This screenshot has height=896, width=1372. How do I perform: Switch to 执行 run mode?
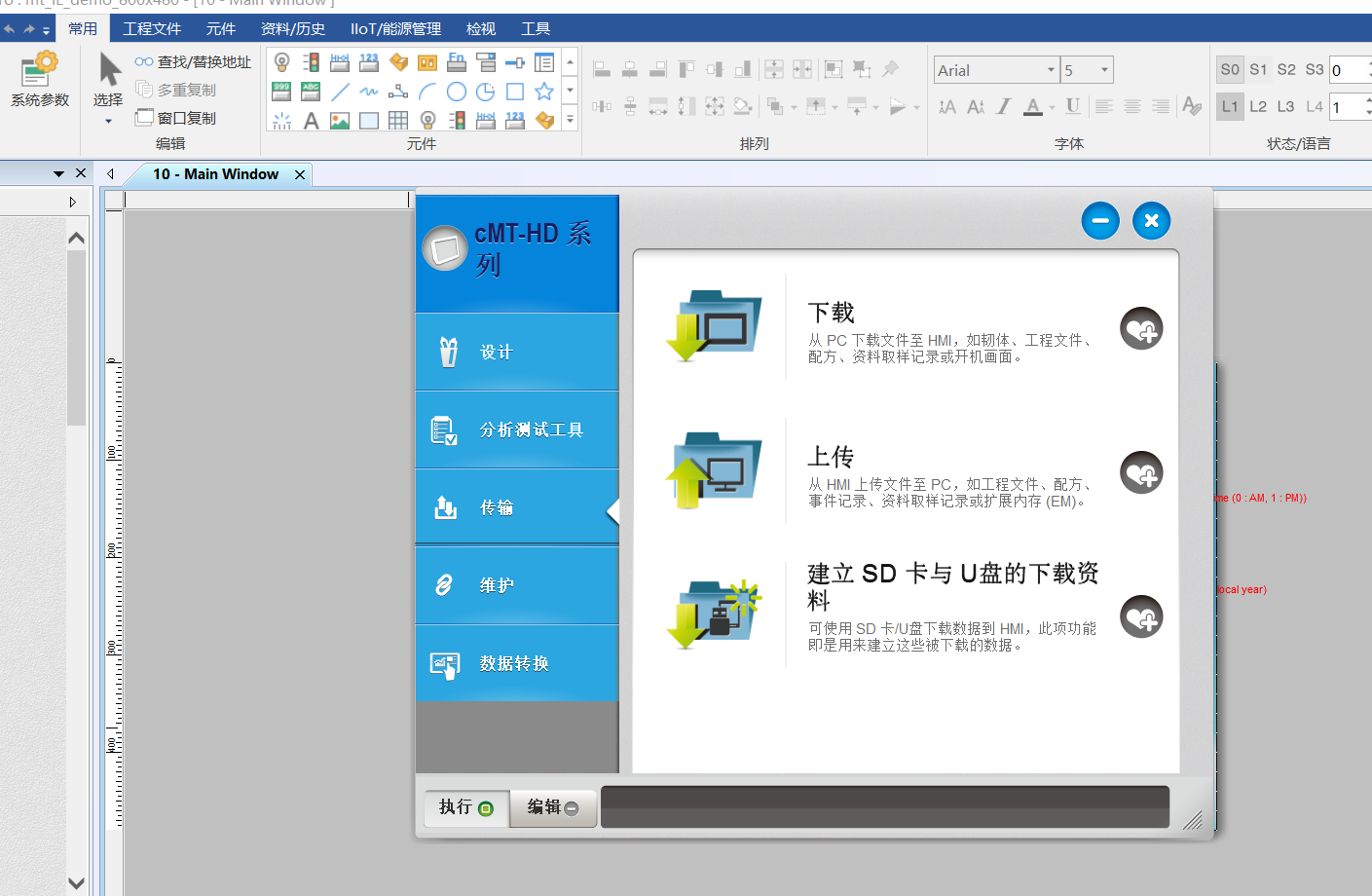[465, 807]
